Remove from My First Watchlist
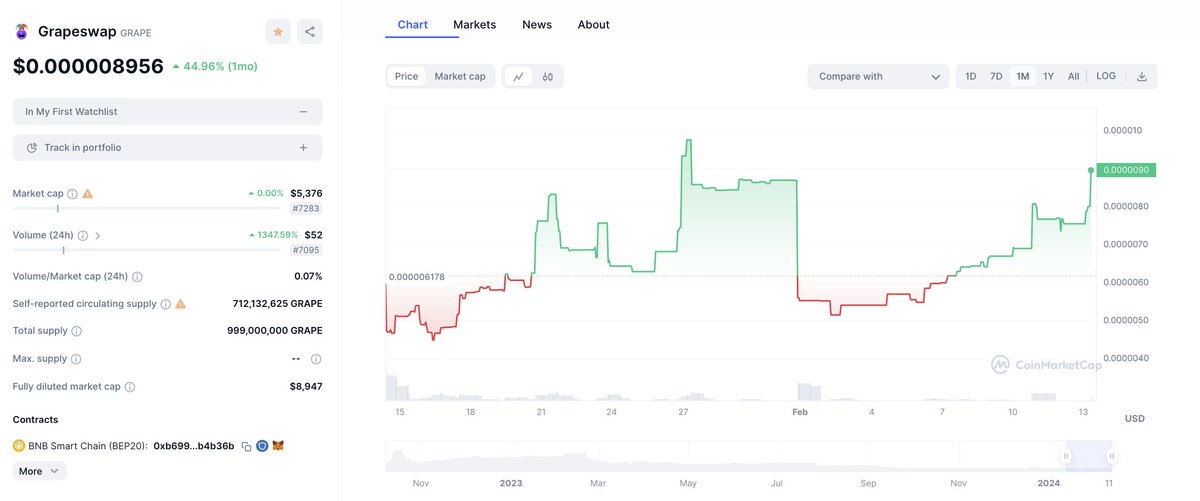The height and width of the screenshot is (501, 1200). click(x=303, y=112)
